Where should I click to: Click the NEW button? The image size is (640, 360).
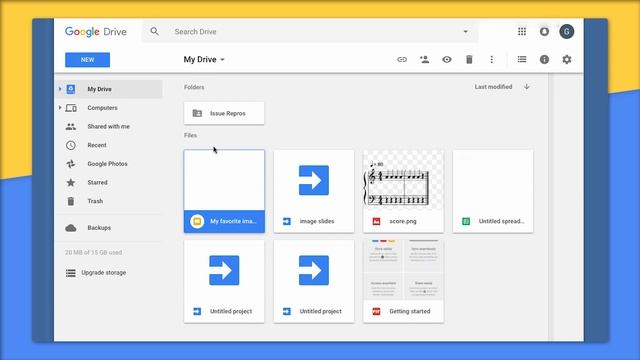(87, 60)
